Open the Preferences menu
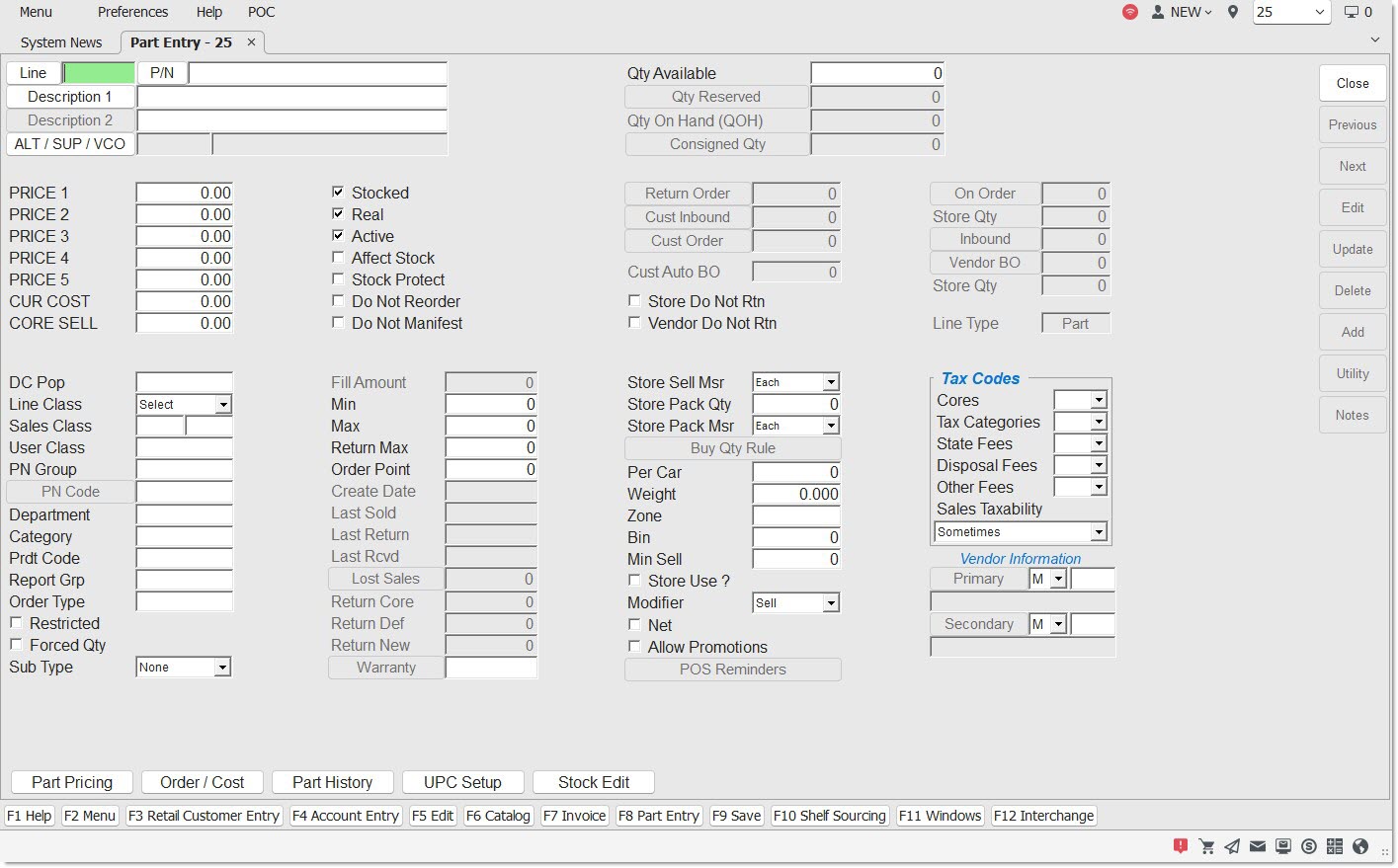This screenshot has height=868, width=1398. (132, 13)
